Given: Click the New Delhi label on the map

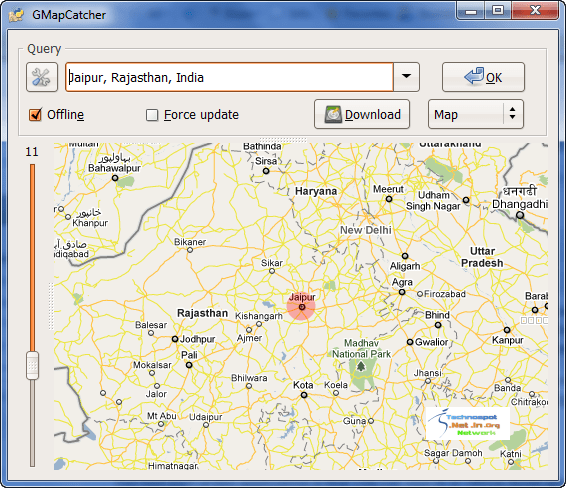Looking at the screenshot, I should click(x=366, y=230).
